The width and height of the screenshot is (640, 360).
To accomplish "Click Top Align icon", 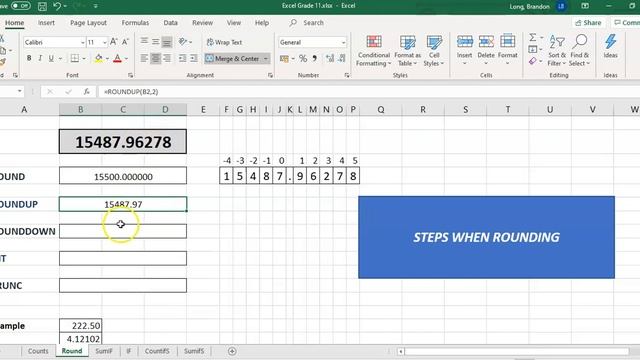I will coord(144,42).
